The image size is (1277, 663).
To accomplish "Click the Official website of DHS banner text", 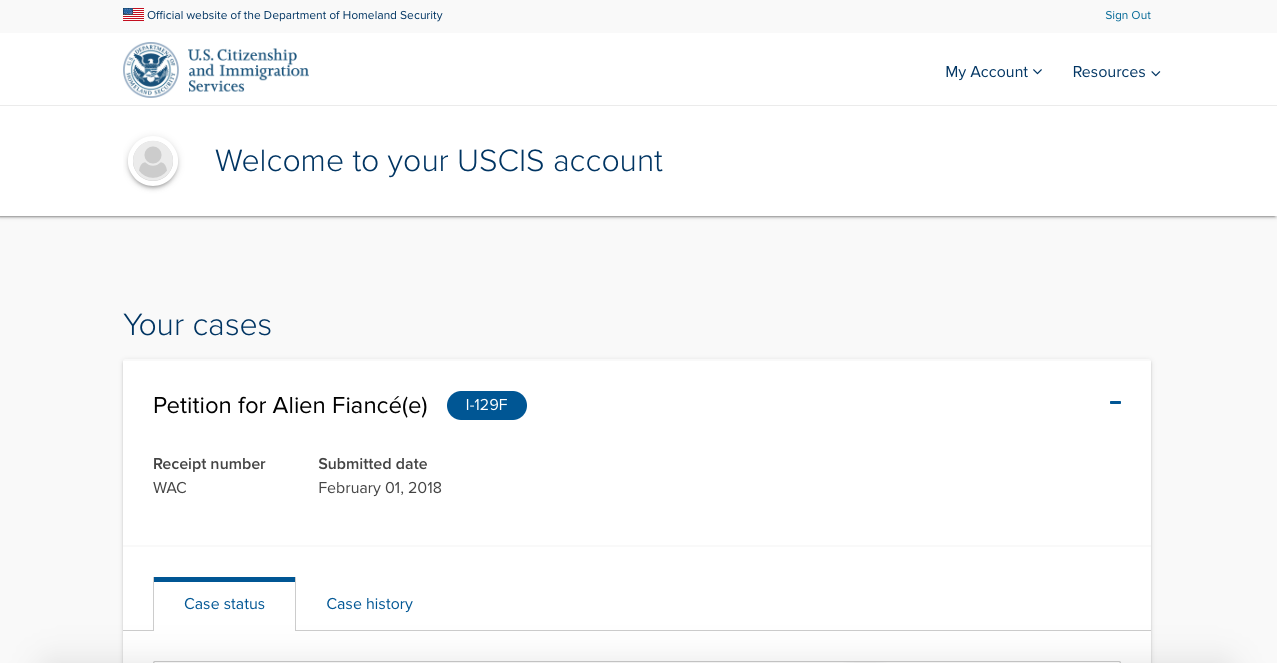I will click(295, 15).
